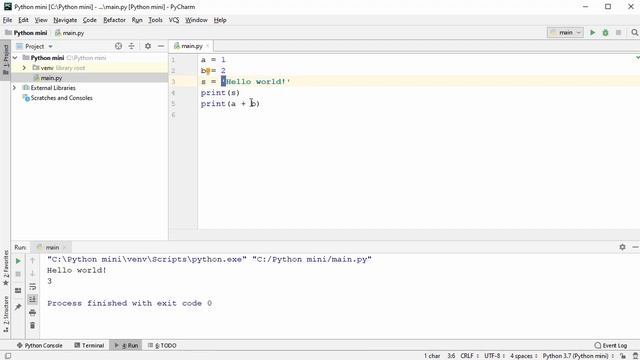Image resolution: width=640 pixels, height=360 pixels.
Task: Open the Navigate menu
Action: click(x=65, y=20)
